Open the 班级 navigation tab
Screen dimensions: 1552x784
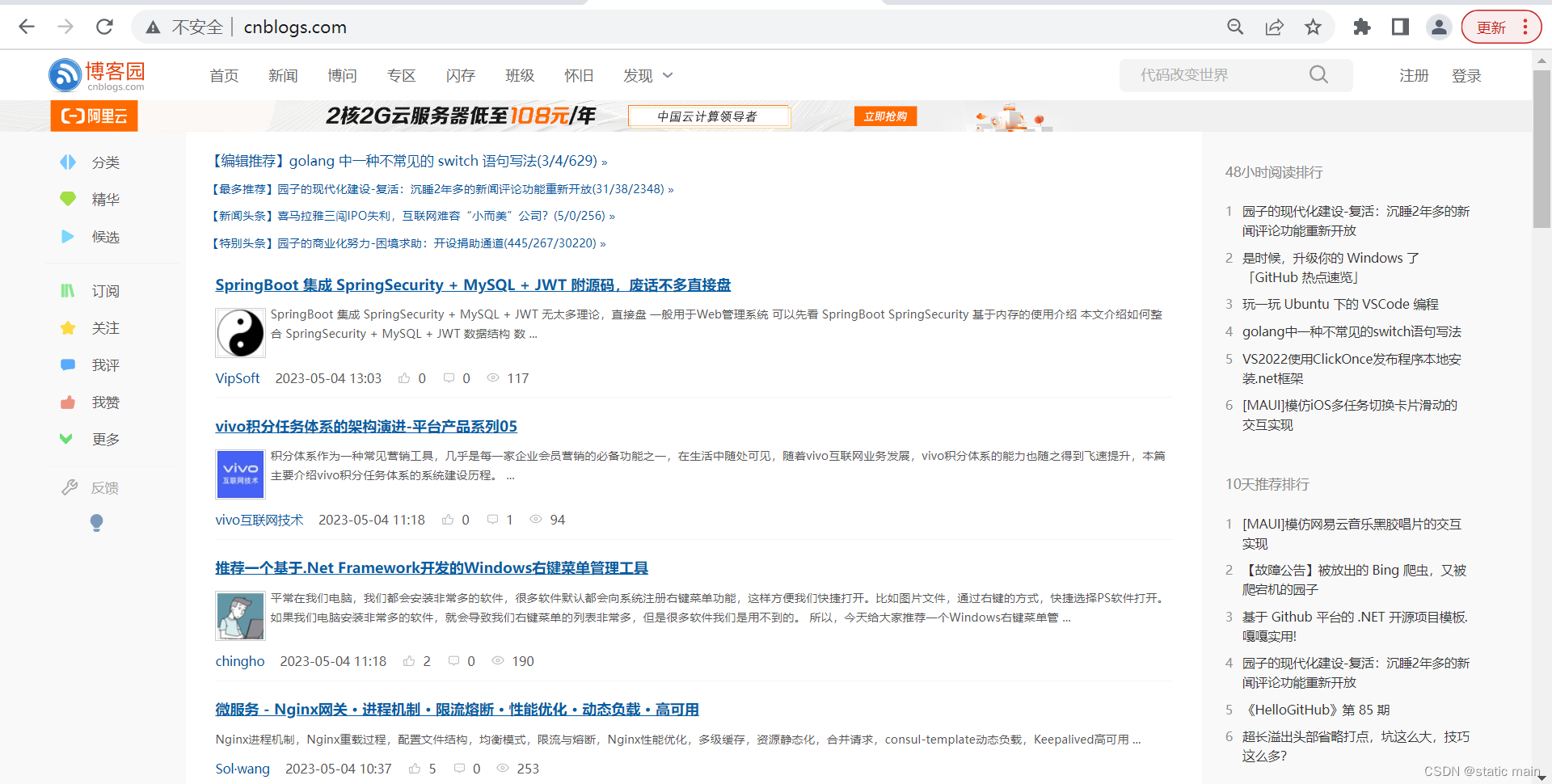tap(520, 75)
